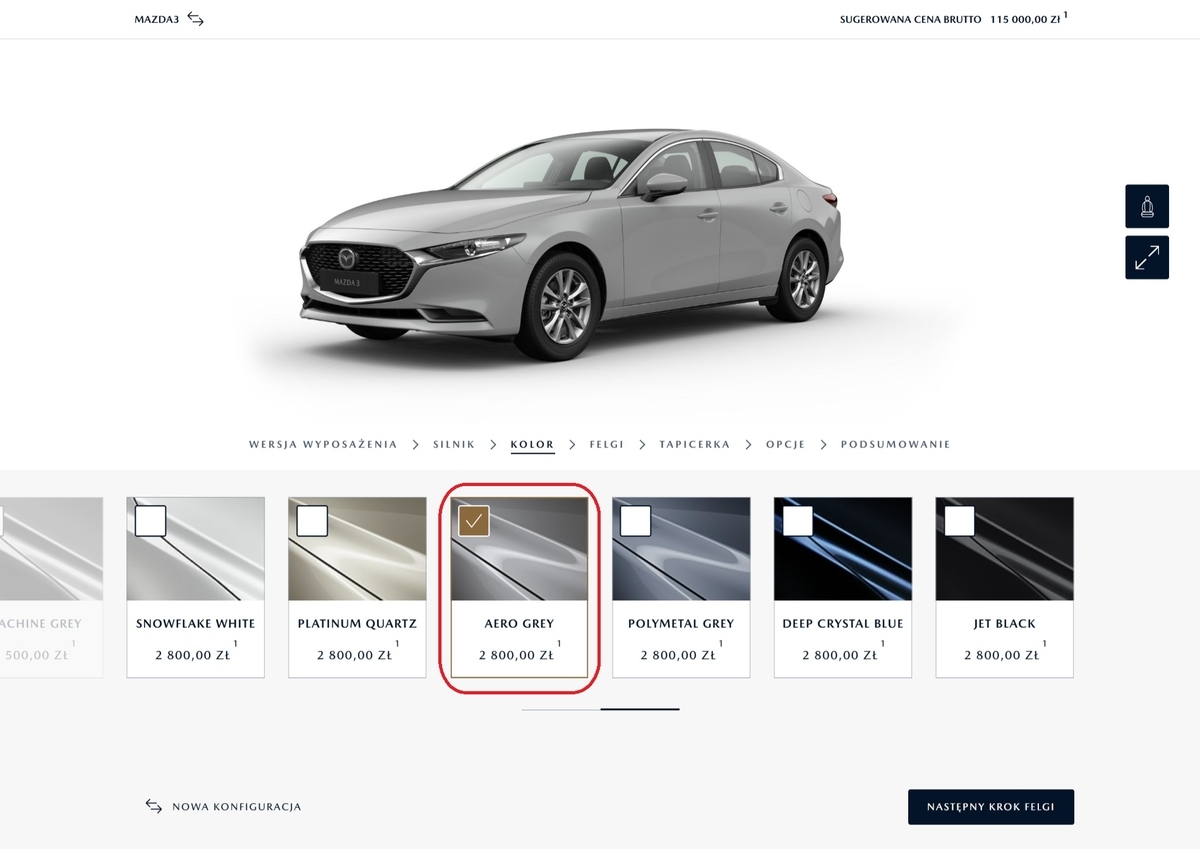Screen dimensions: 1200x849
Task: Open interior seat view icon
Action: coord(1146,207)
